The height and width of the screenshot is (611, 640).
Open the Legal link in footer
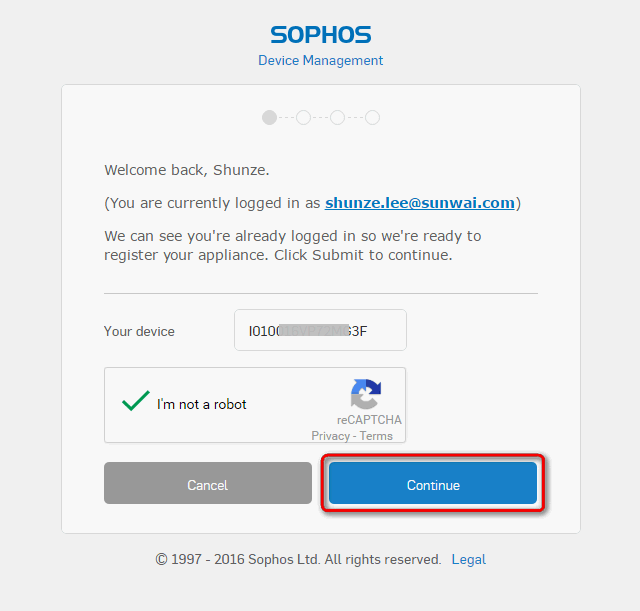(x=469, y=559)
